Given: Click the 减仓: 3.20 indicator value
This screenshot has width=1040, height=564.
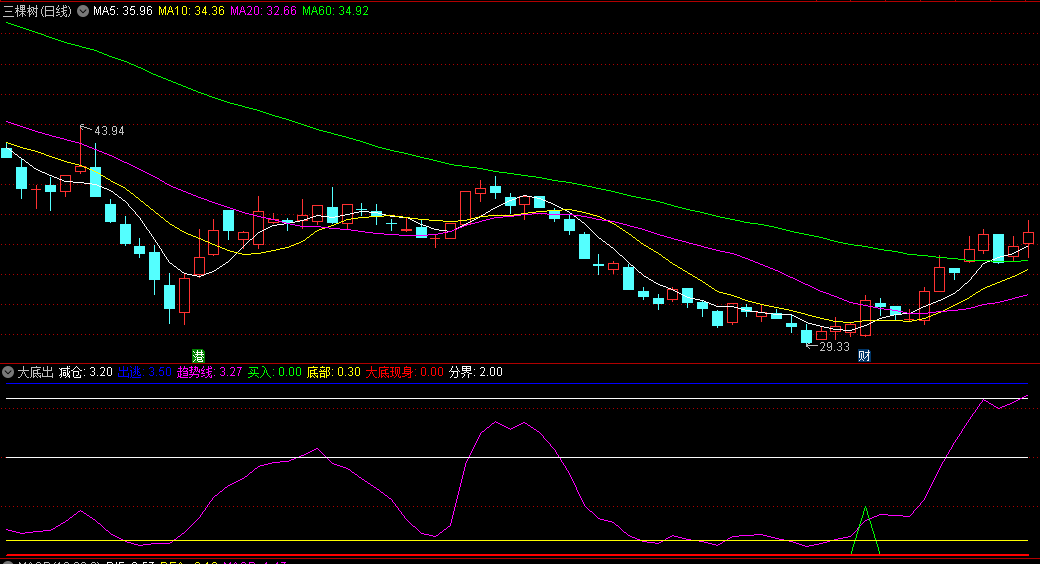Looking at the screenshot, I should point(86,372).
